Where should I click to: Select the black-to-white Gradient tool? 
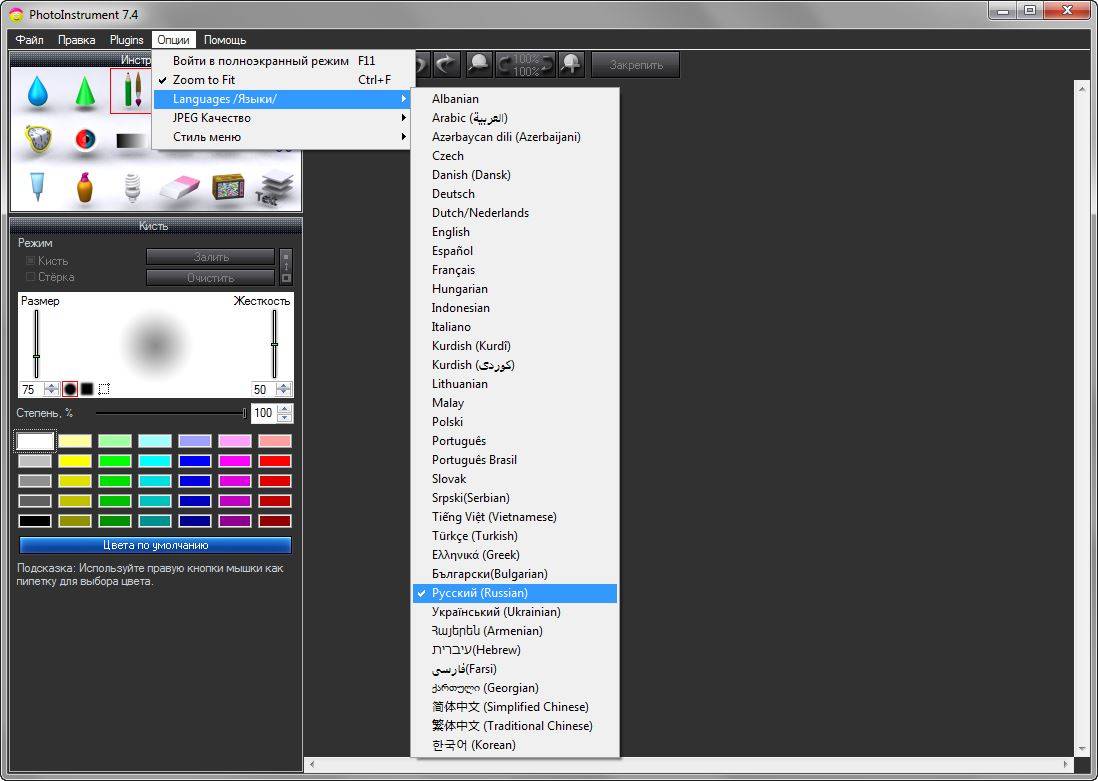132,141
